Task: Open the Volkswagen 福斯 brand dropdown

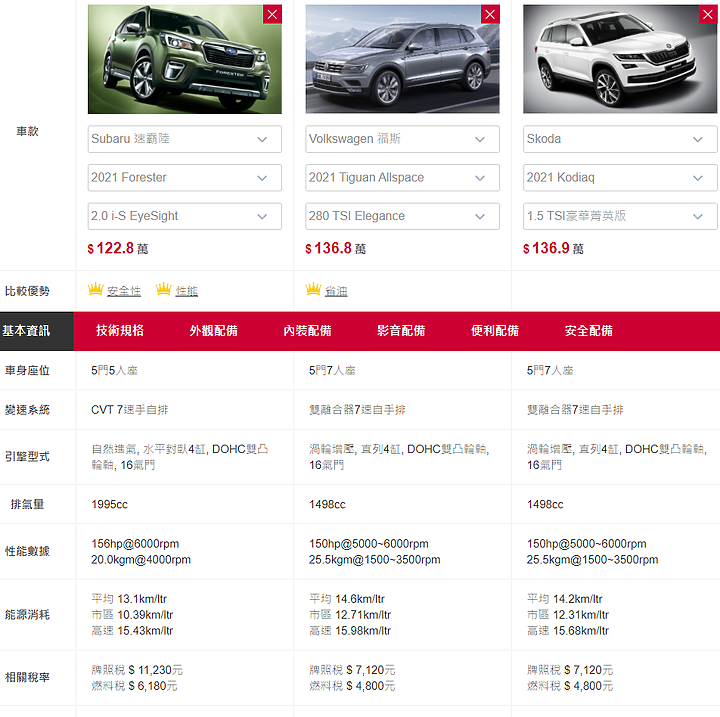Action: (x=402, y=139)
